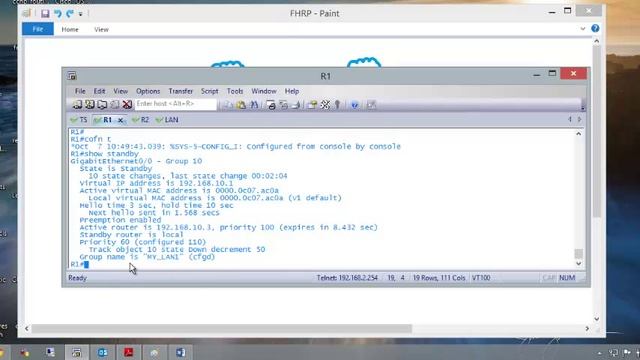
Task: Open the Window menu
Action: pos(264,91)
